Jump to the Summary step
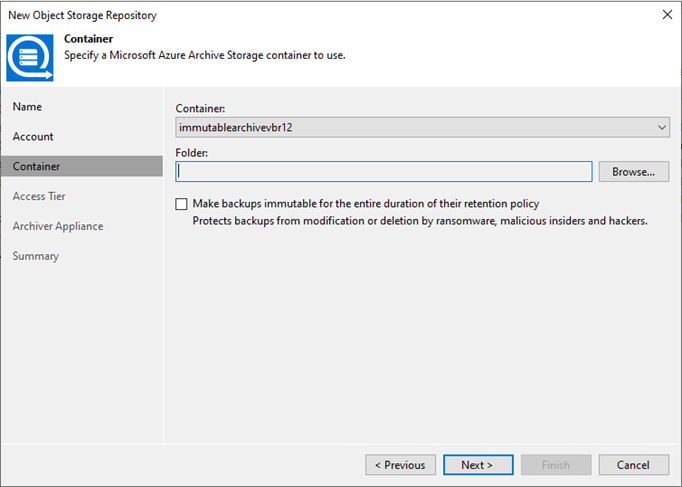 36,256
